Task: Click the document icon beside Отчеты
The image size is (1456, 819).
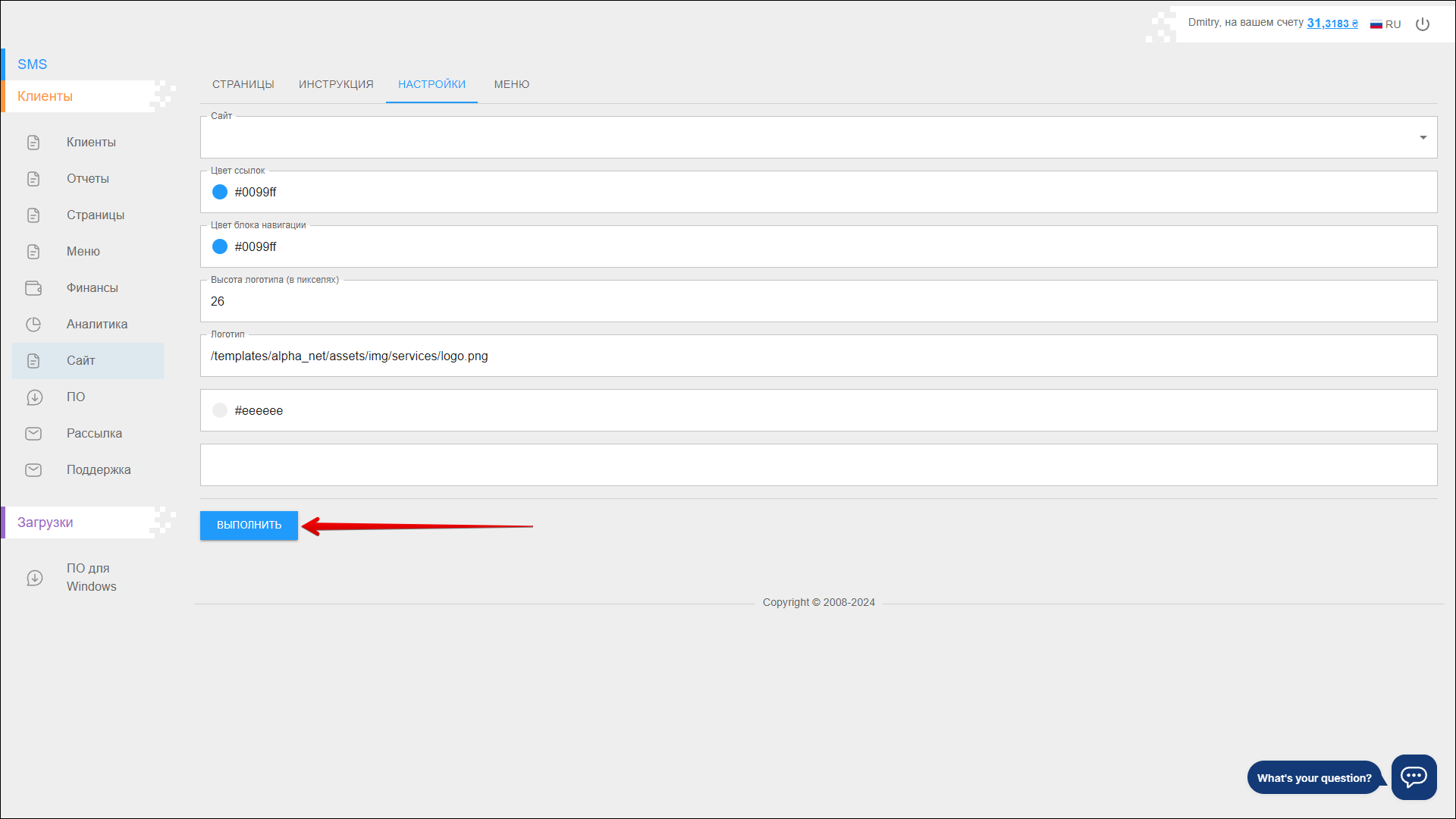Action: pos(33,179)
